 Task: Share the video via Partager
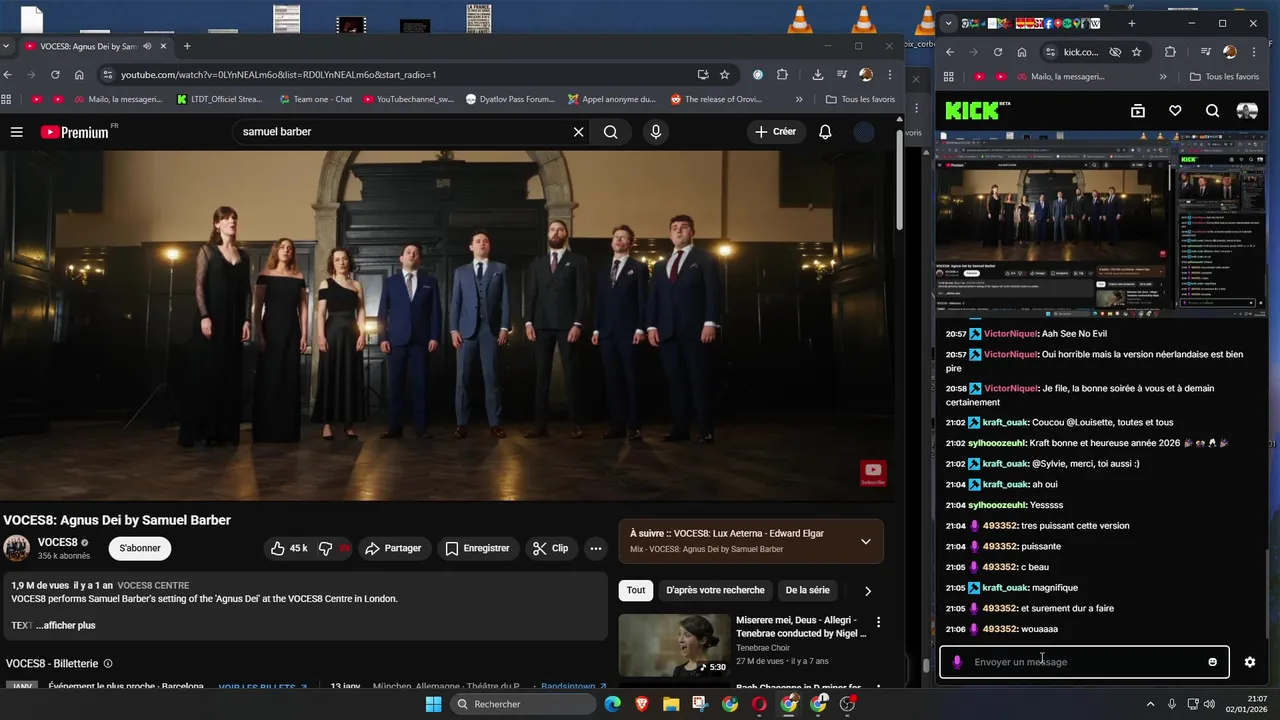pos(393,548)
